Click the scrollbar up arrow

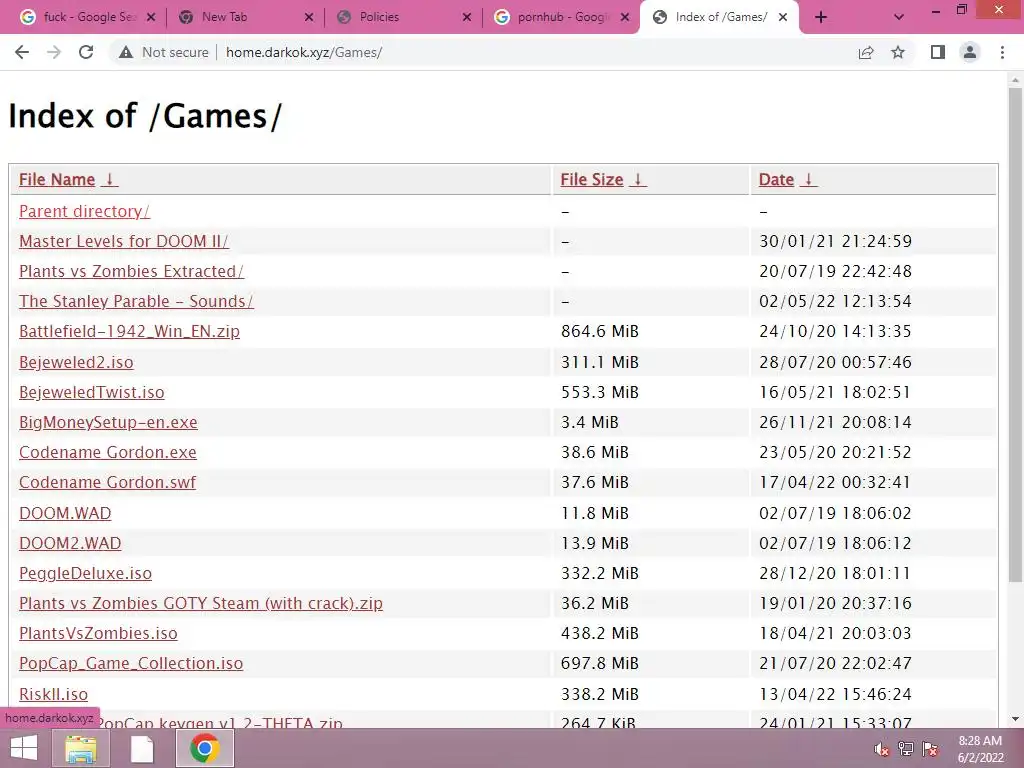(1015, 80)
